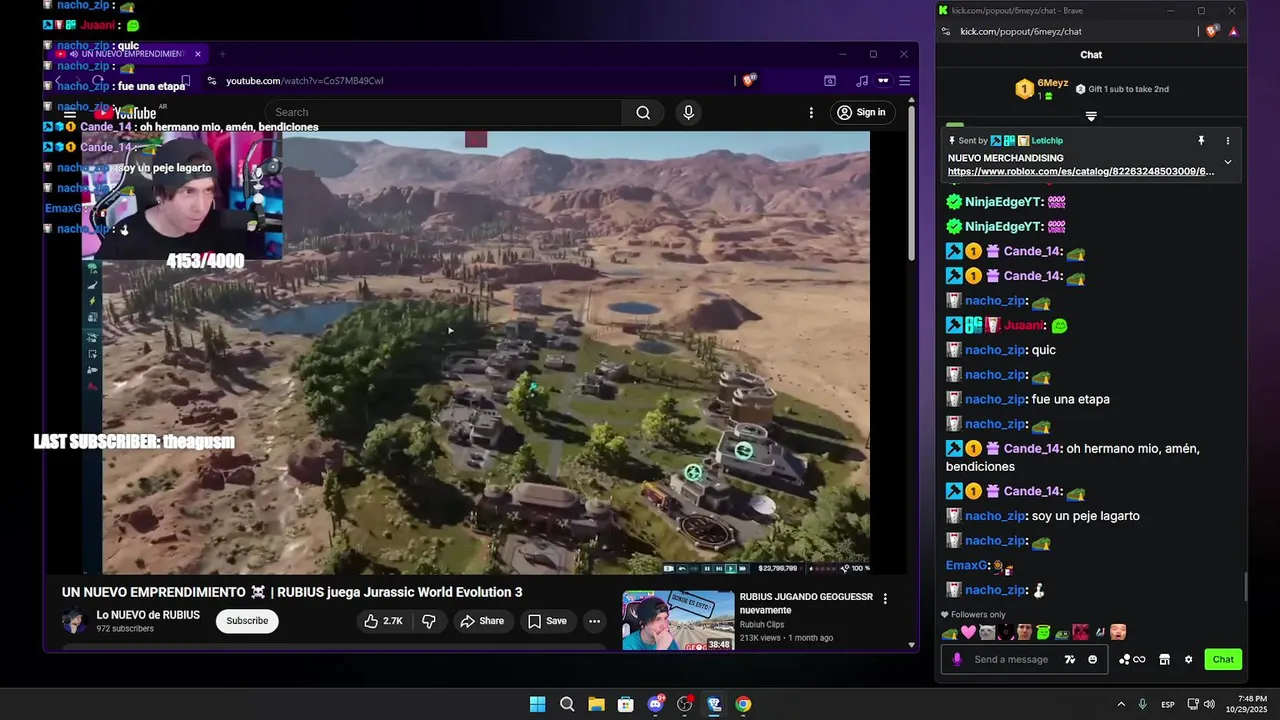This screenshot has height=720, width=1280.
Task: Open the YouTube hamburger guide menu
Action: coord(70,114)
